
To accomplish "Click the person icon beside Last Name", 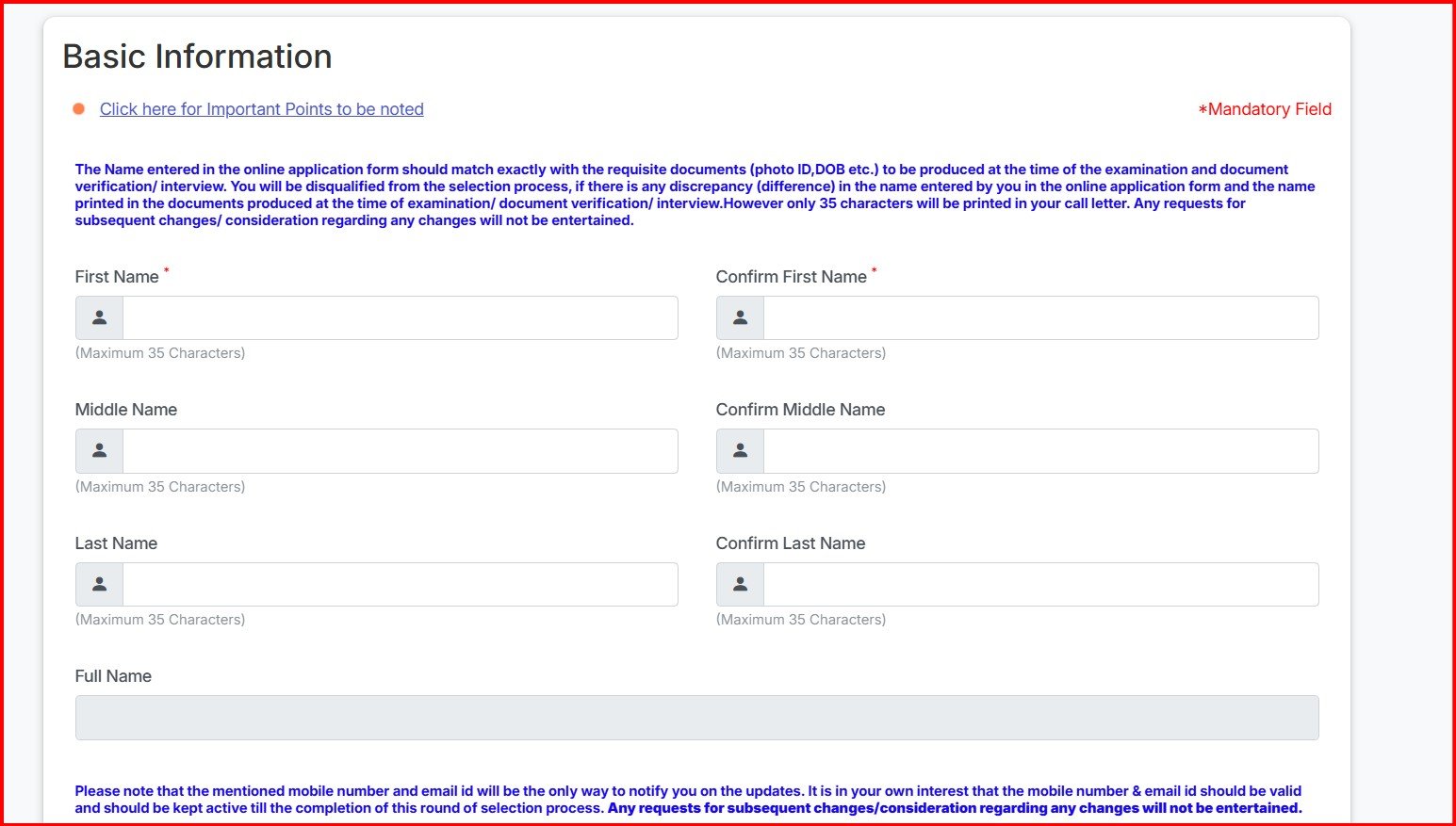I will pyautogui.click(x=99, y=585).
